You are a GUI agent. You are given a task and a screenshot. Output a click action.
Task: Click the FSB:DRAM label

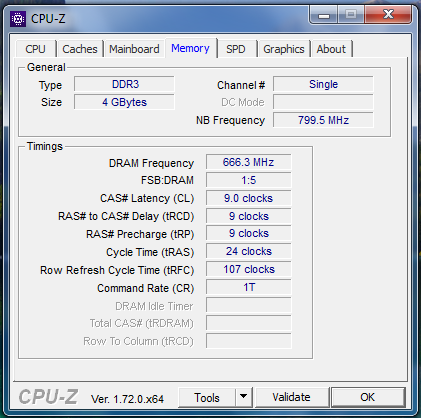[167, 180]
